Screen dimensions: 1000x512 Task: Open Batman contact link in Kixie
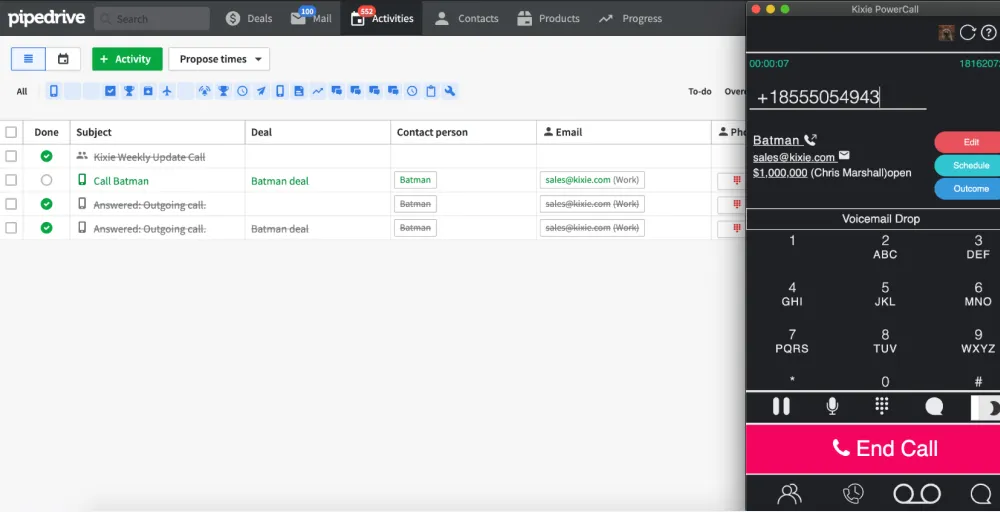[x=776, y=140]
